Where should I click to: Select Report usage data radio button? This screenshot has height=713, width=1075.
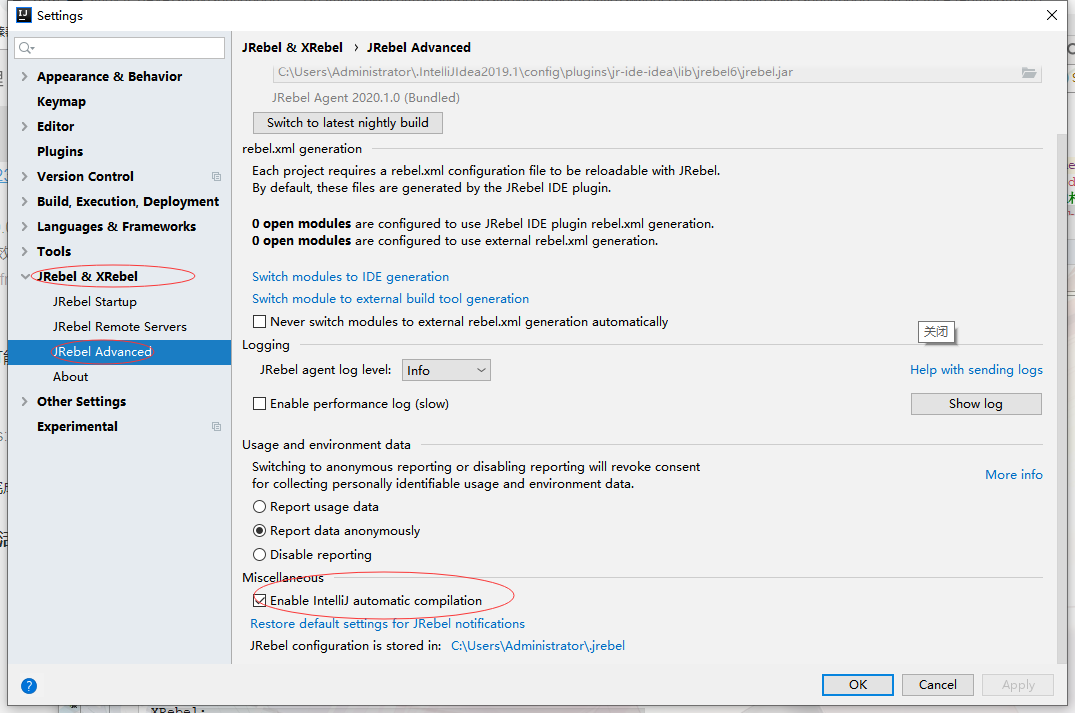pos(260,507)
